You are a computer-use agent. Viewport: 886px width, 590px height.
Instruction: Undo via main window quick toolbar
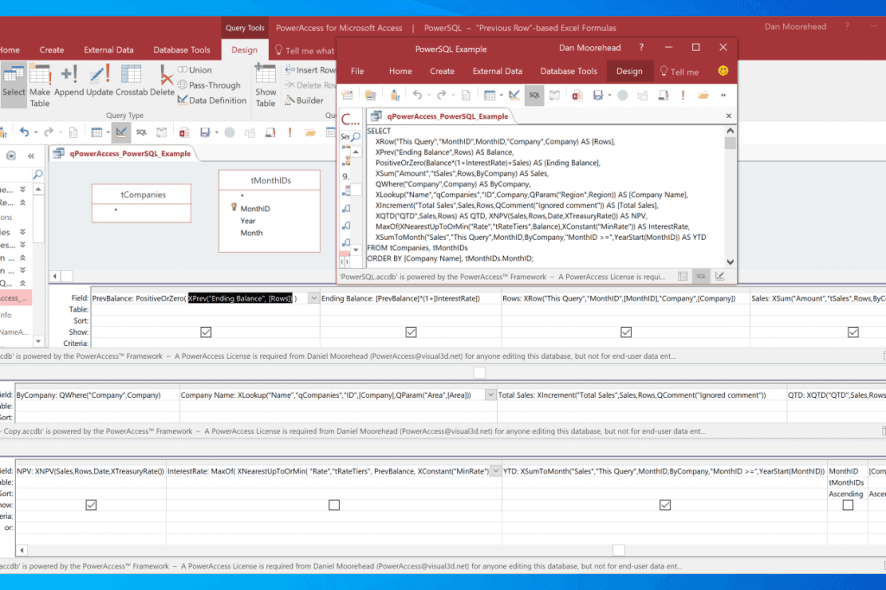click(x=24, y=132)
